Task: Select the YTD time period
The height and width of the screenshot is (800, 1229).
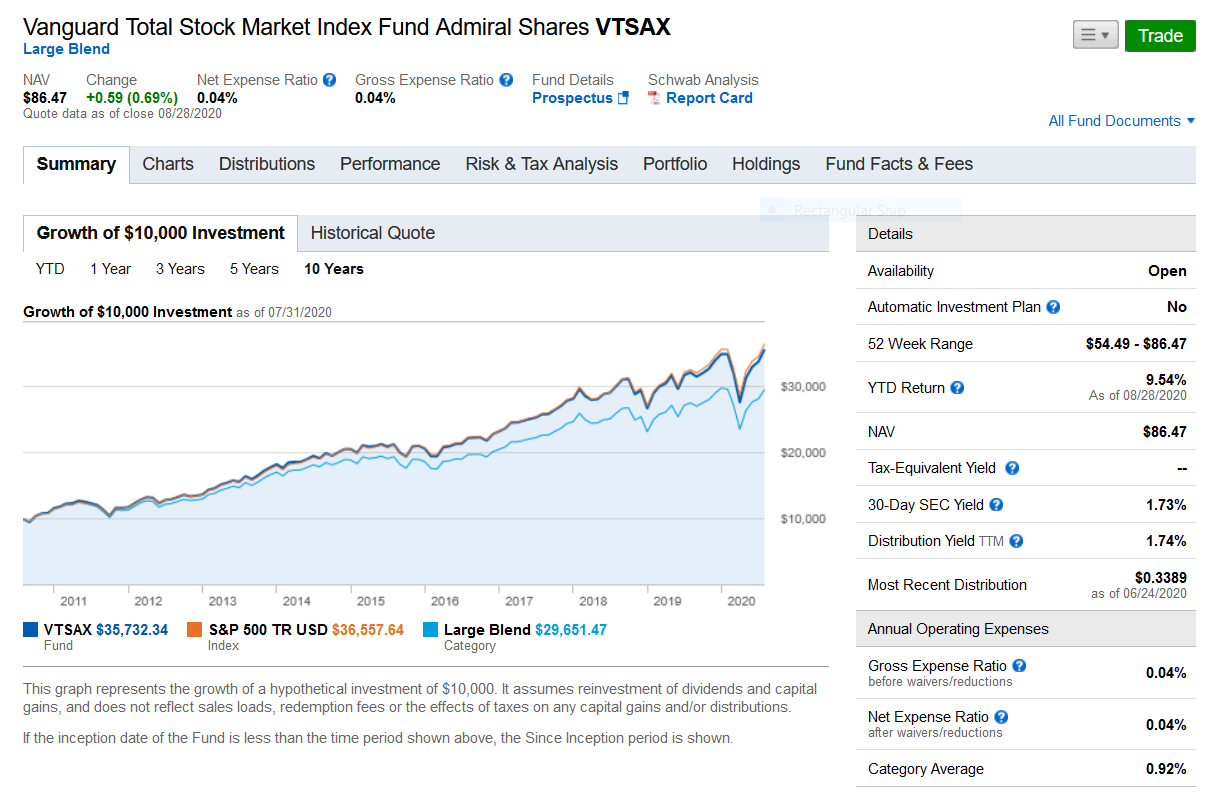Action: [x=50, y=269]
